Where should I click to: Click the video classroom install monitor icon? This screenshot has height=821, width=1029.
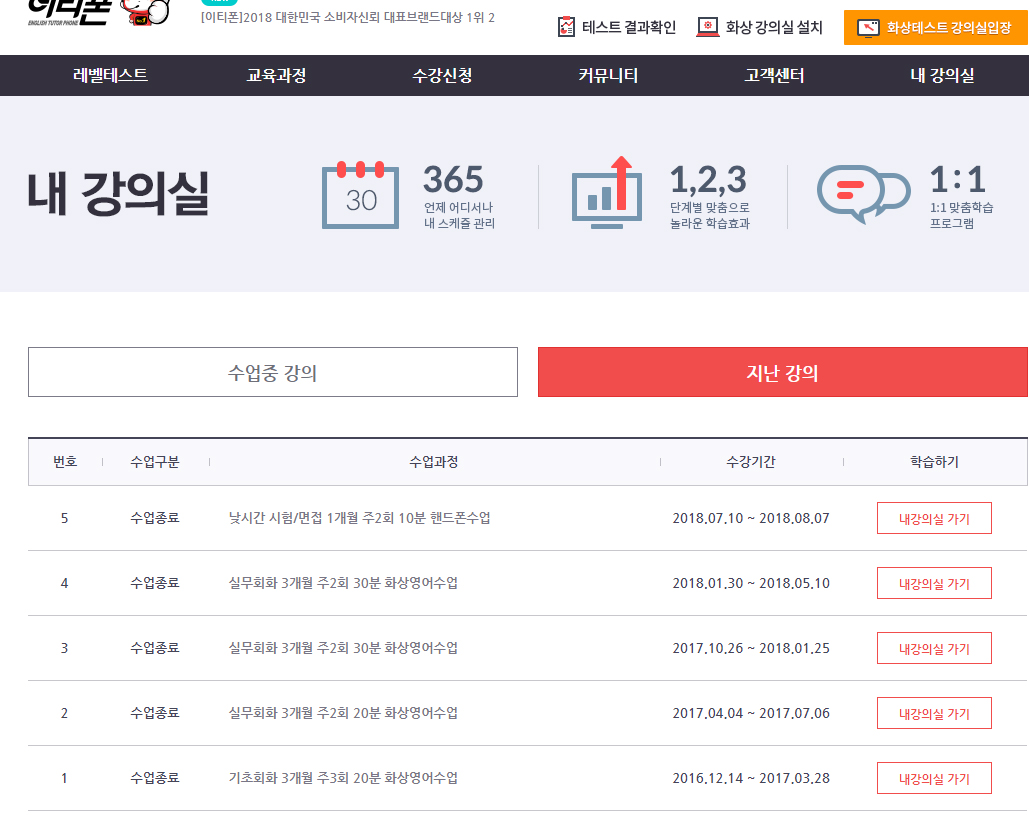tap(707, 27)
